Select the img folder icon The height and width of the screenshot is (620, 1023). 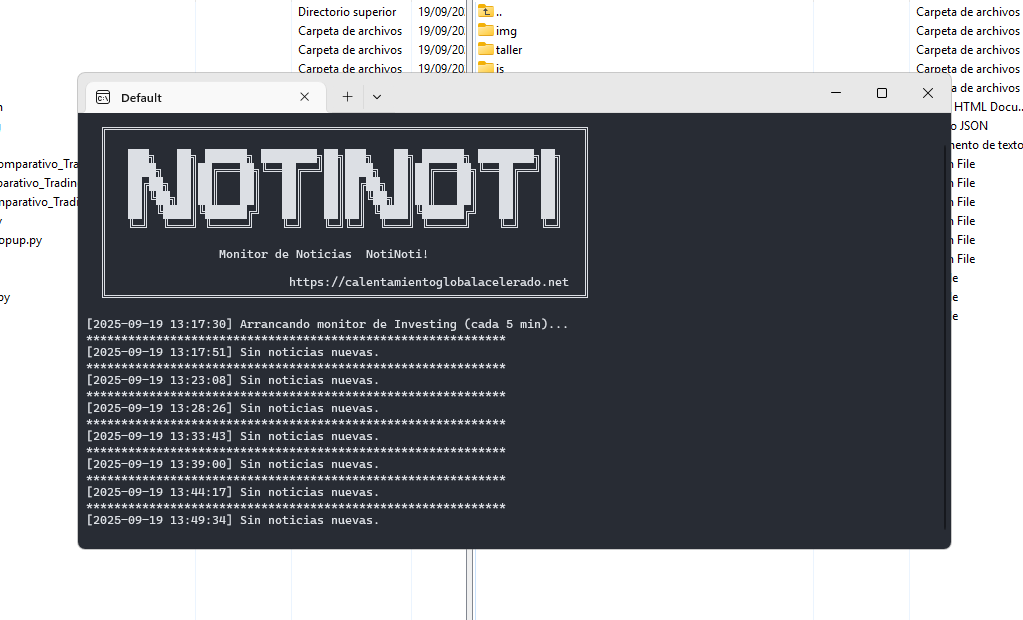486,31
